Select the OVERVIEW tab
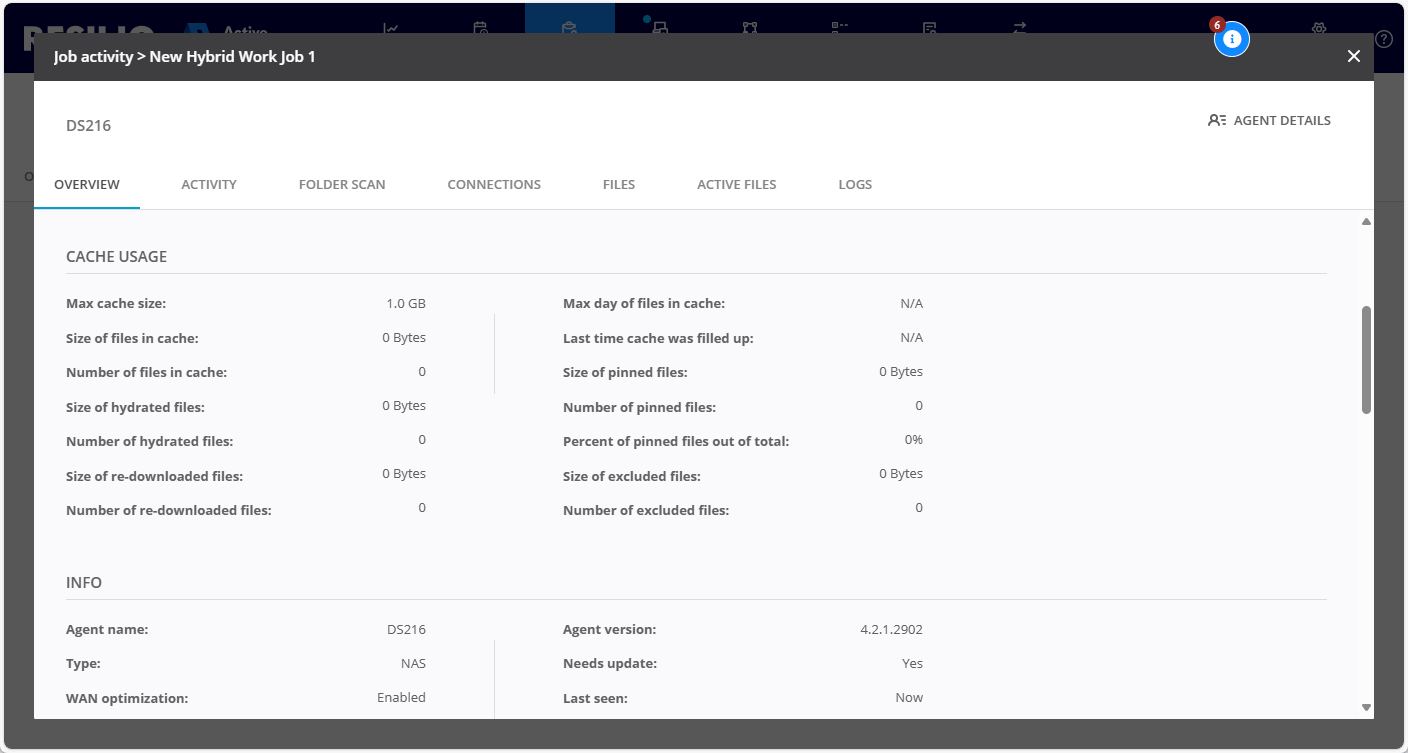1408x753 pixels. 87,185
